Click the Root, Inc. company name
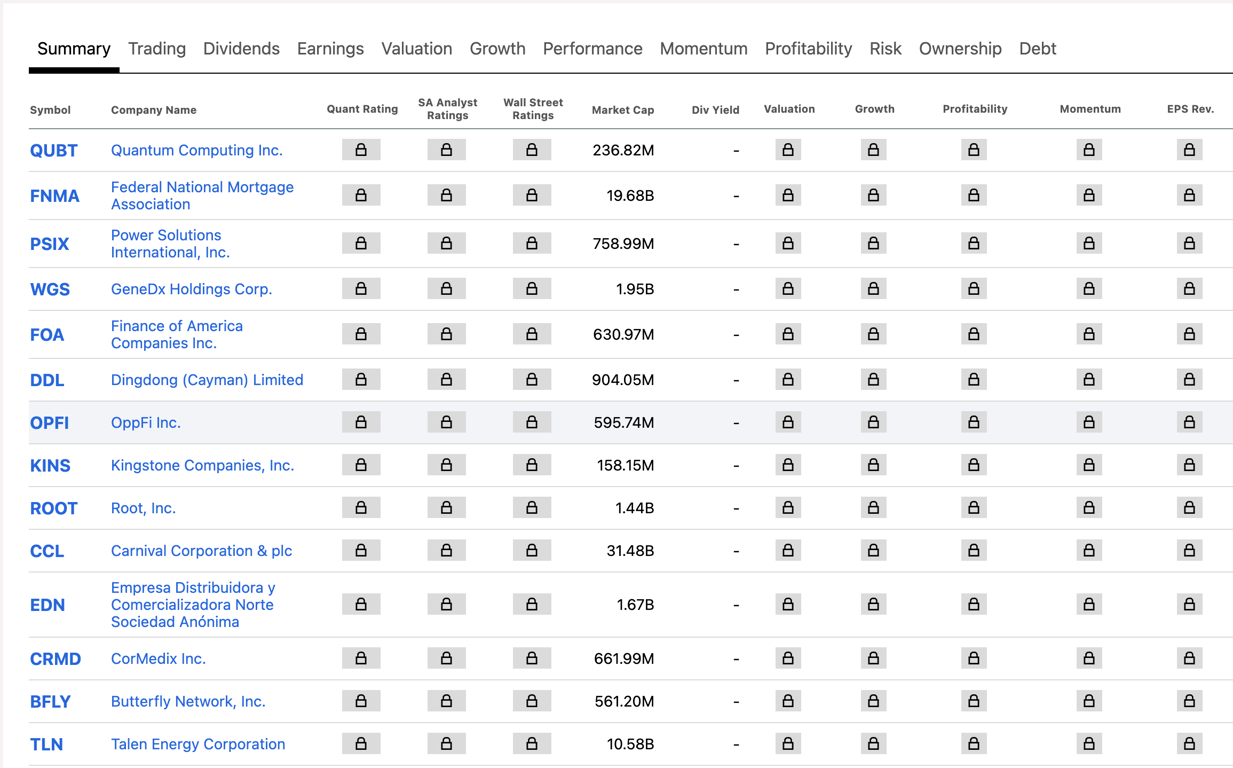1233x768 pixels. point(143,508)
